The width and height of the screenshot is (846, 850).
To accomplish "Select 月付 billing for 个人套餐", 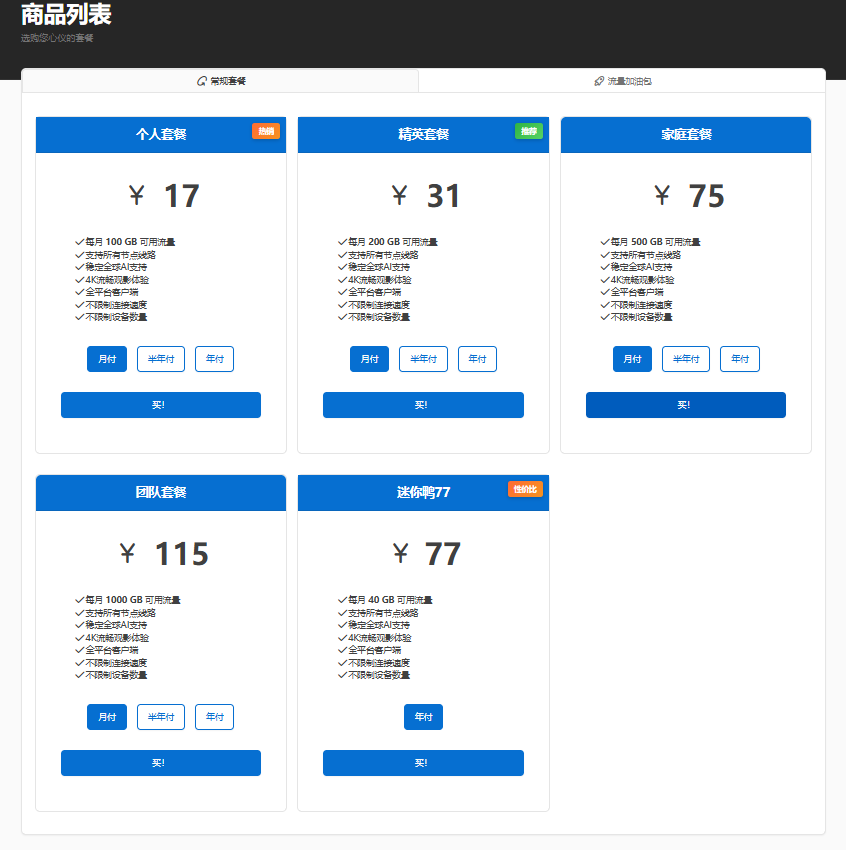I will (107, 359).
